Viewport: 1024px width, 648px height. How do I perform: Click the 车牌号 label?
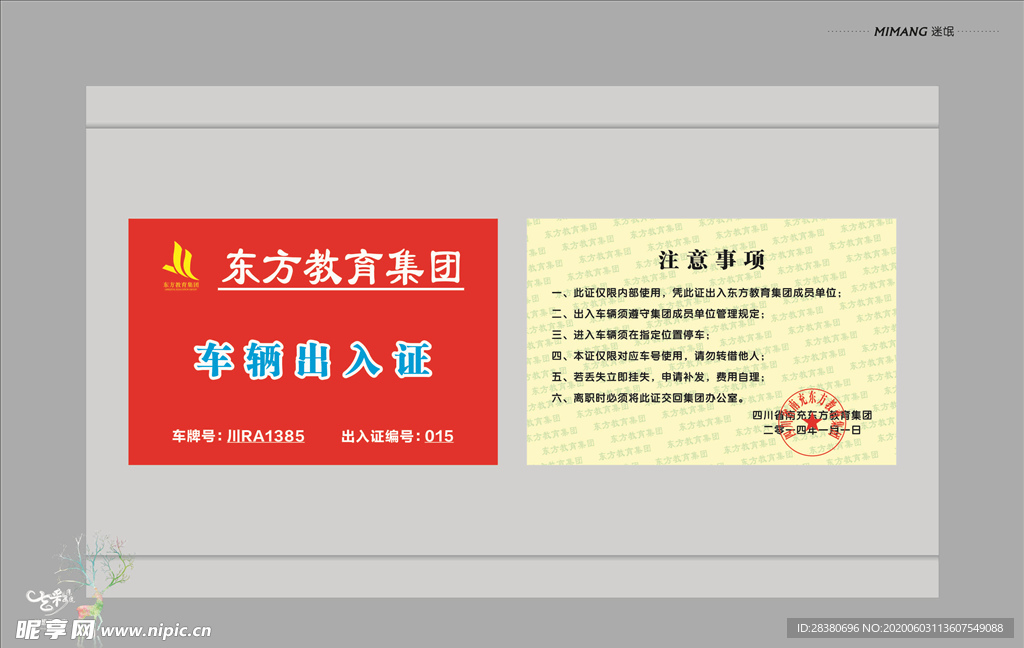tap(197, 436)
